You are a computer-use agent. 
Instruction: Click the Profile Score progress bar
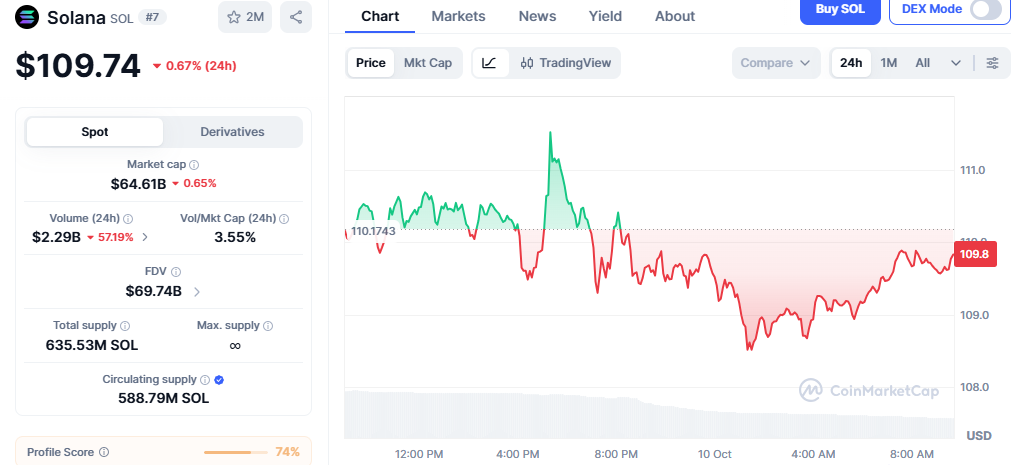tap(235, 453)
